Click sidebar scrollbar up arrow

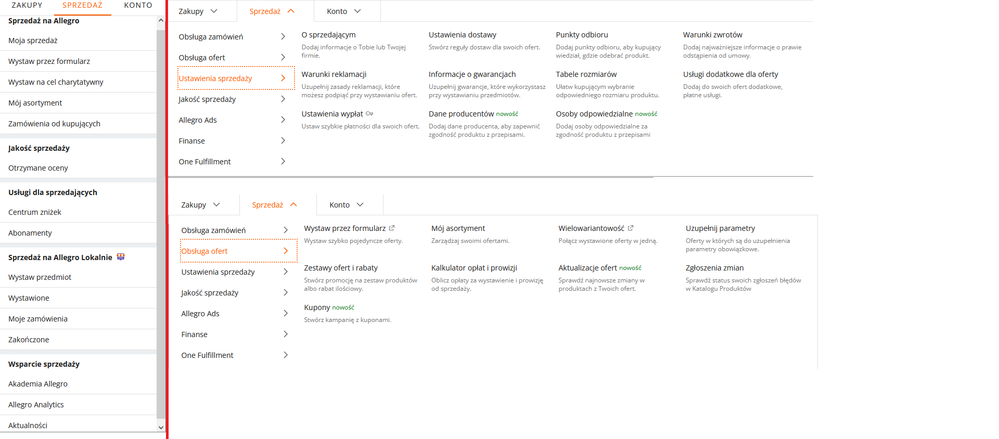[x=161, y=20]
